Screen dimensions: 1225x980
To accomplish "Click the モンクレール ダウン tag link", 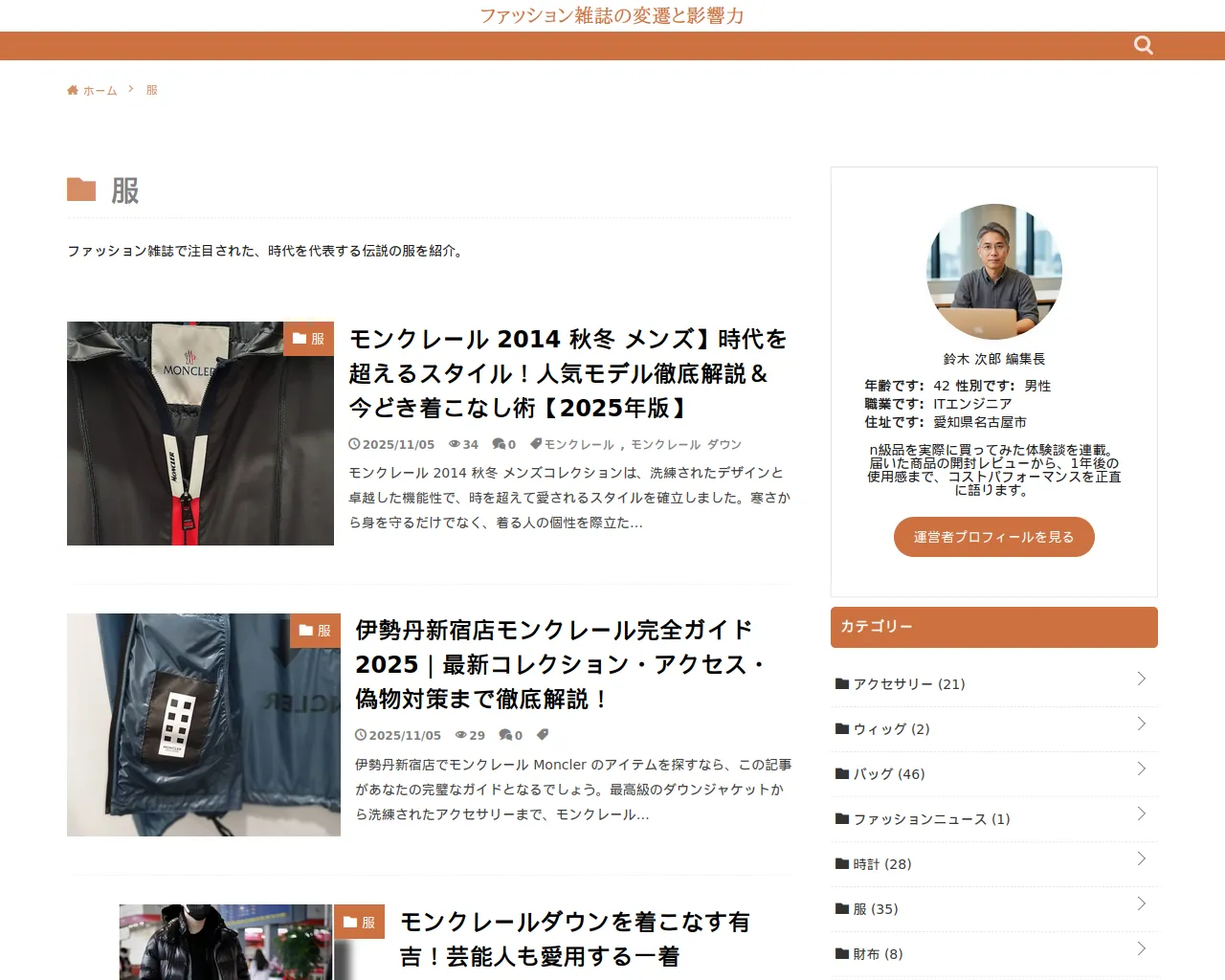I will point(686,444).
